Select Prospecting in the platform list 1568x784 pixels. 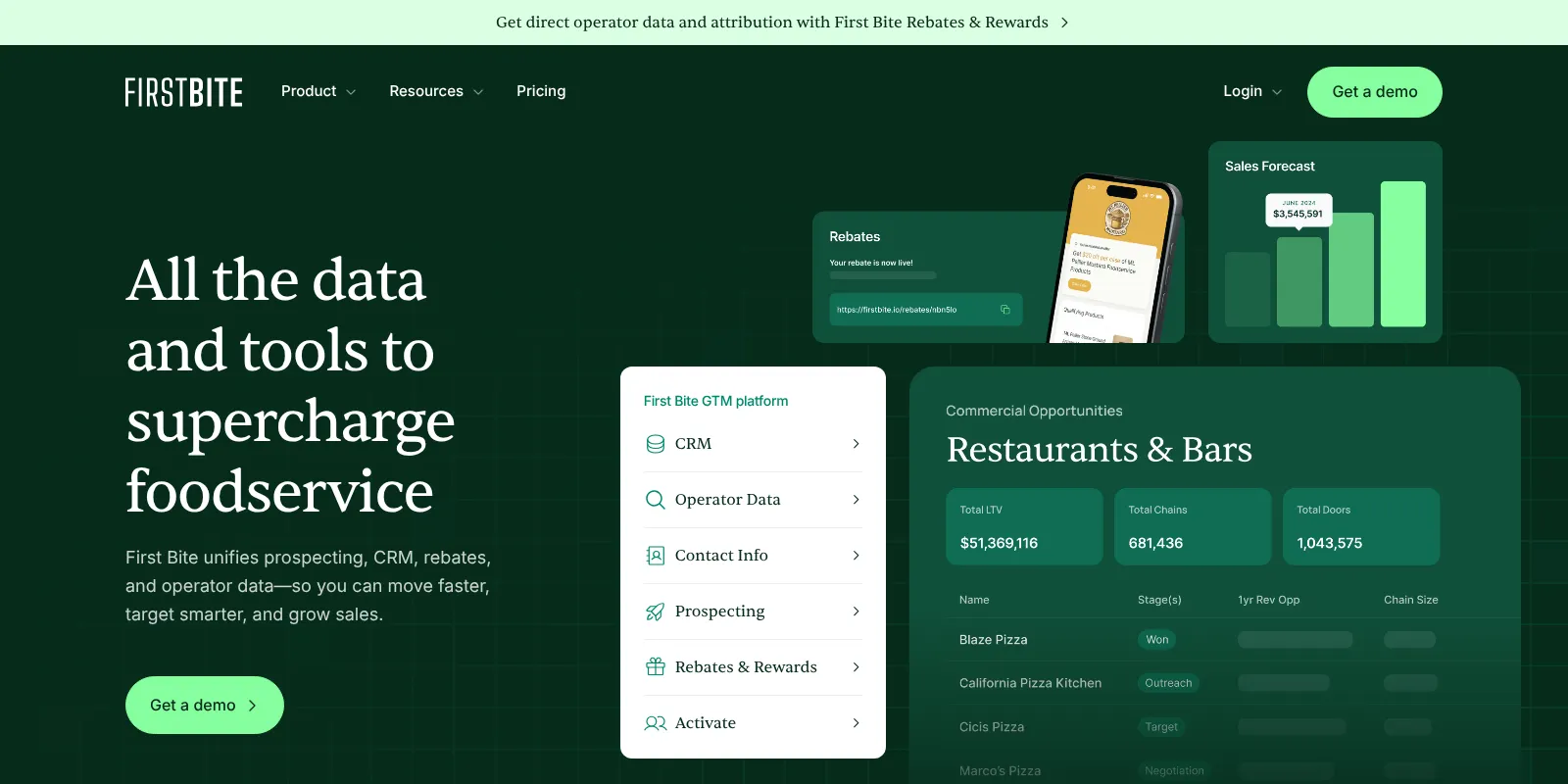point(753,612)
